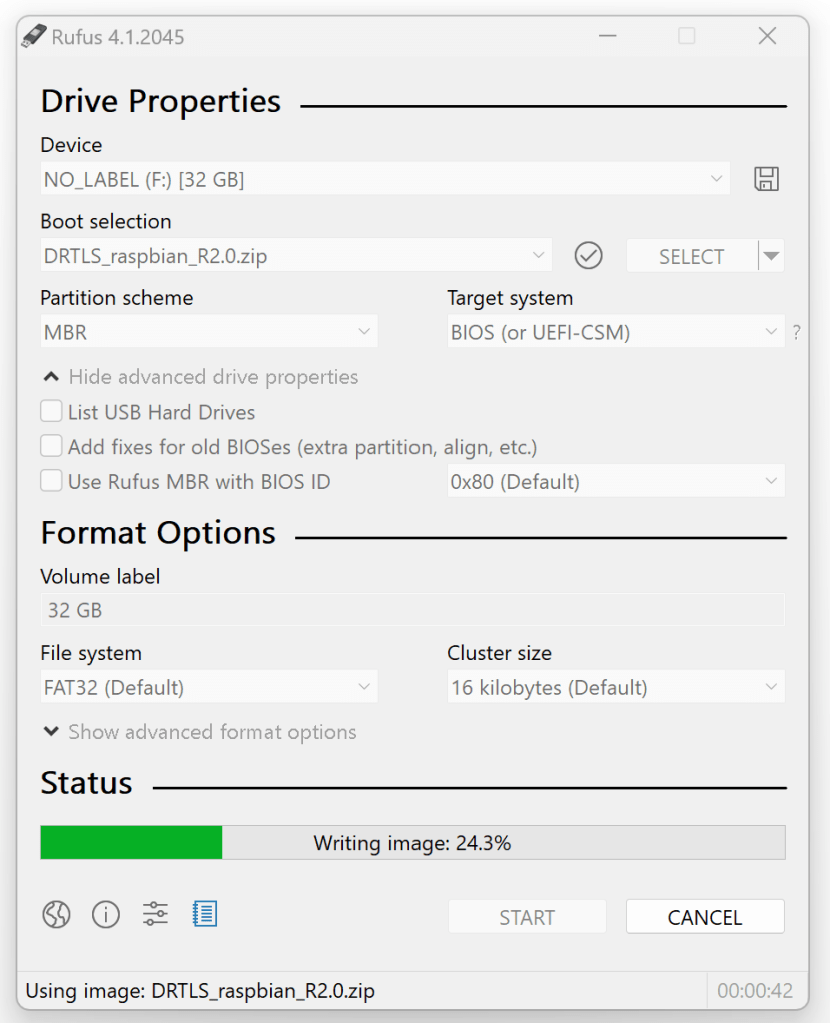Image resolution: width=830 pixels, height=1023 pixels.
Task: Click the Writing image progress bar
Action: 412,843
